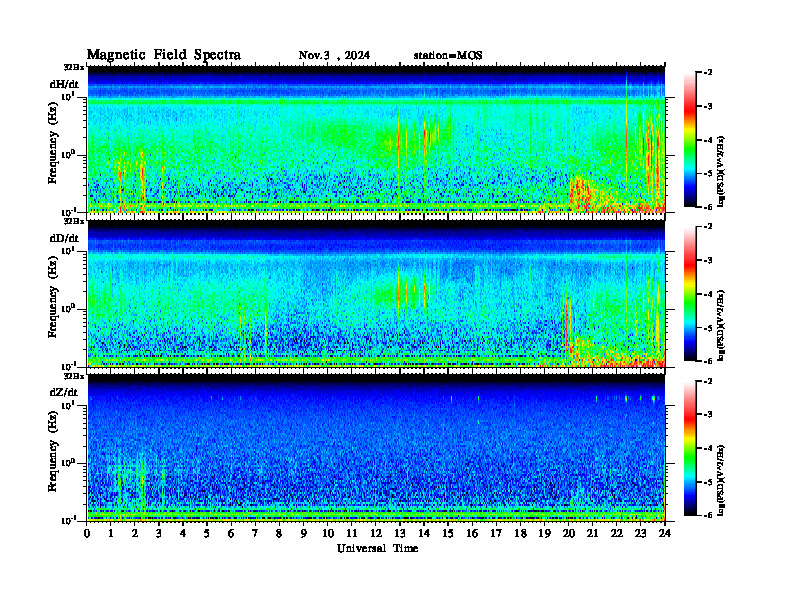This screenshot has width=792, height=612.
Task: Click the dD/dt panel label
Action: [64, 238]
